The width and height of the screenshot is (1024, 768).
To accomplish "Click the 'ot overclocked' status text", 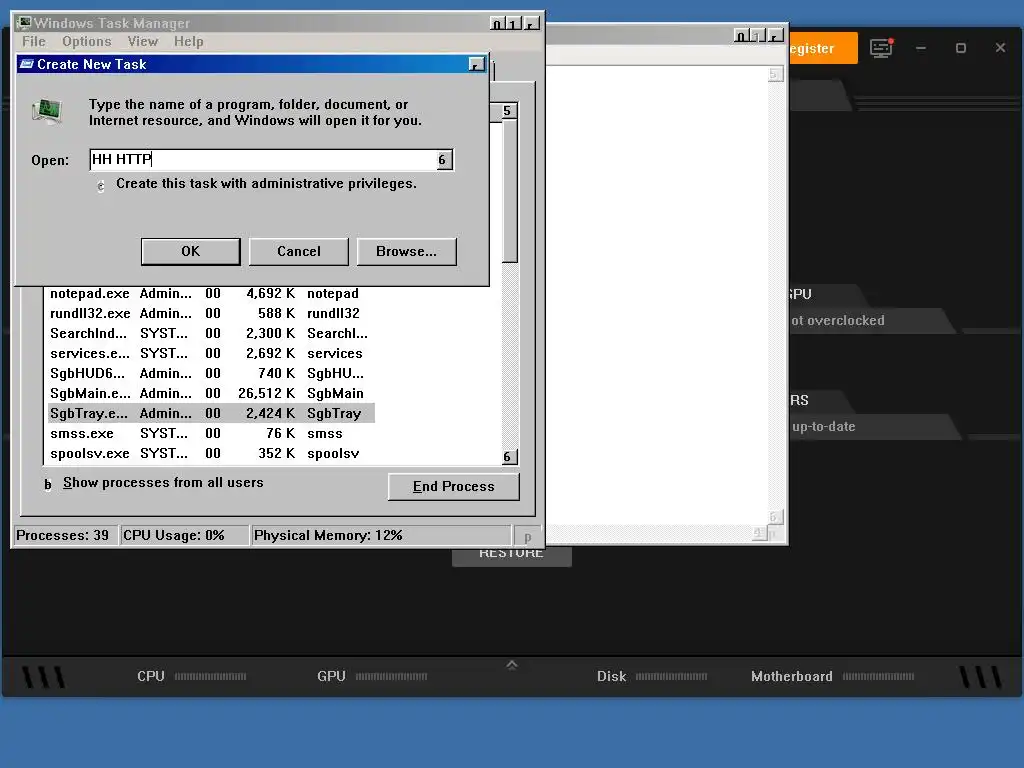I will (x=838, y=321).
